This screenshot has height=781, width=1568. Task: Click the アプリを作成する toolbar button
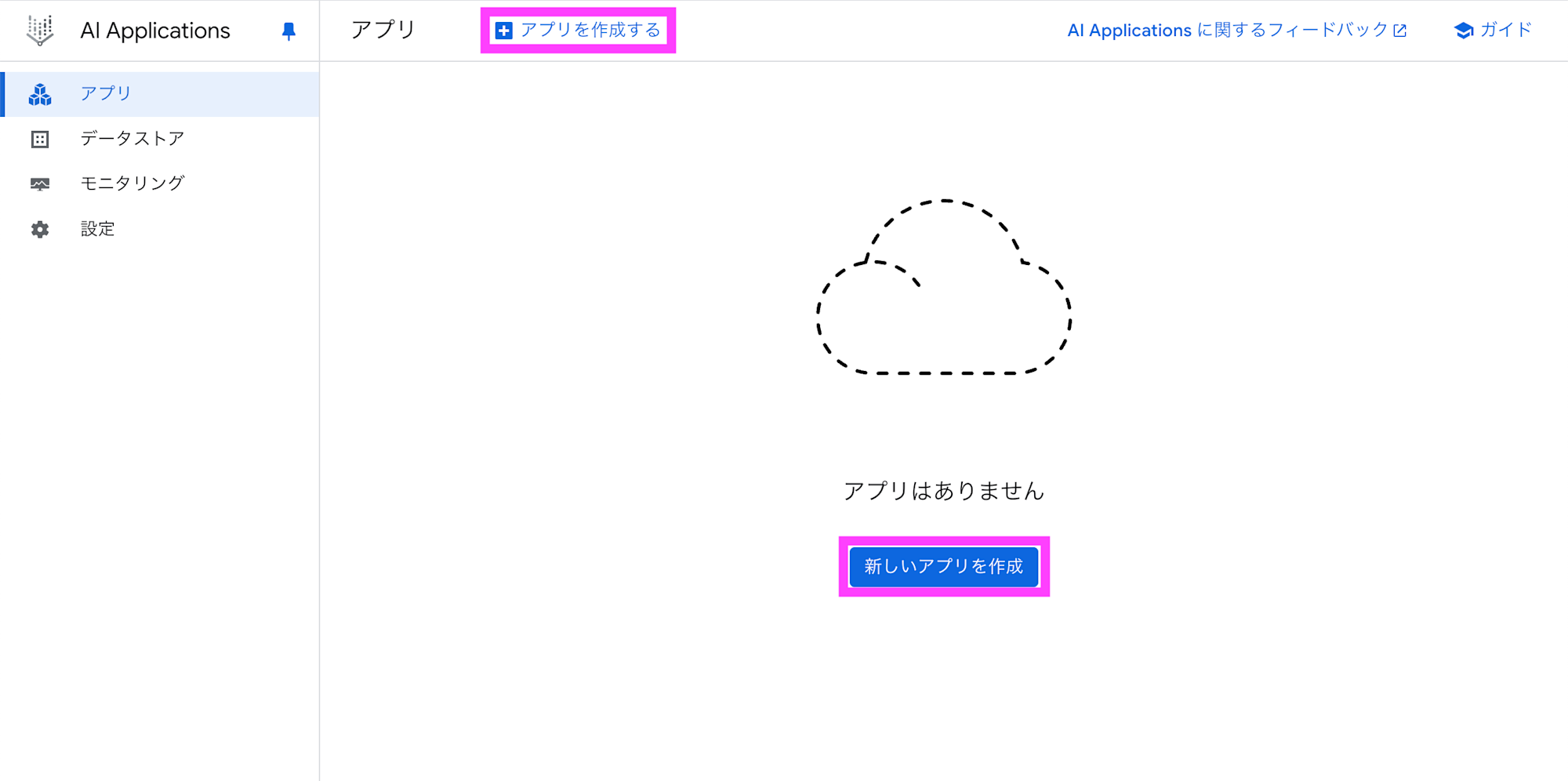579,31
